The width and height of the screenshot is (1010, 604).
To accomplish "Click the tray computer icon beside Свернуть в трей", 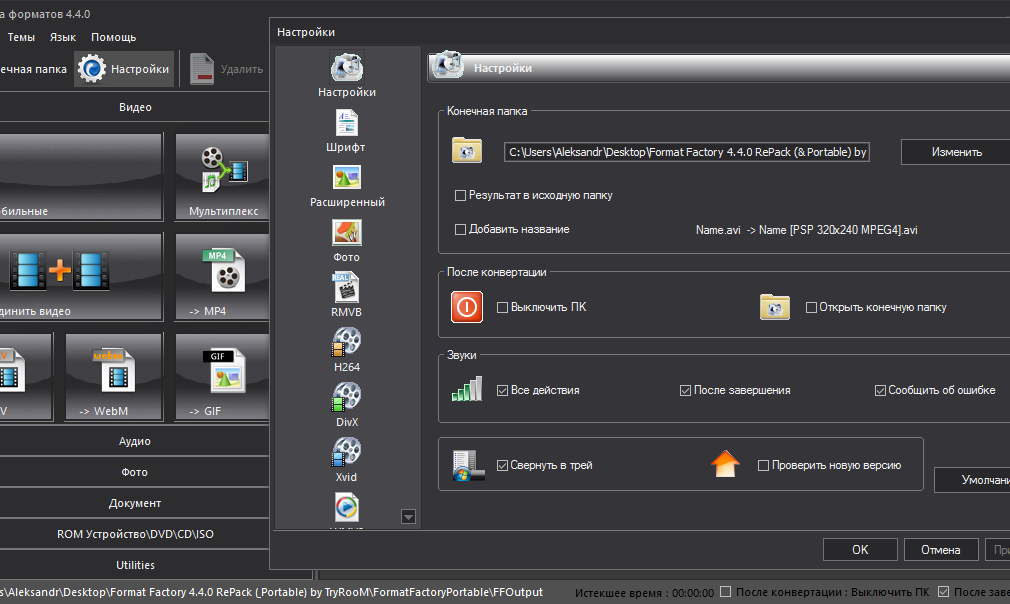I will (x=468, y=466).
